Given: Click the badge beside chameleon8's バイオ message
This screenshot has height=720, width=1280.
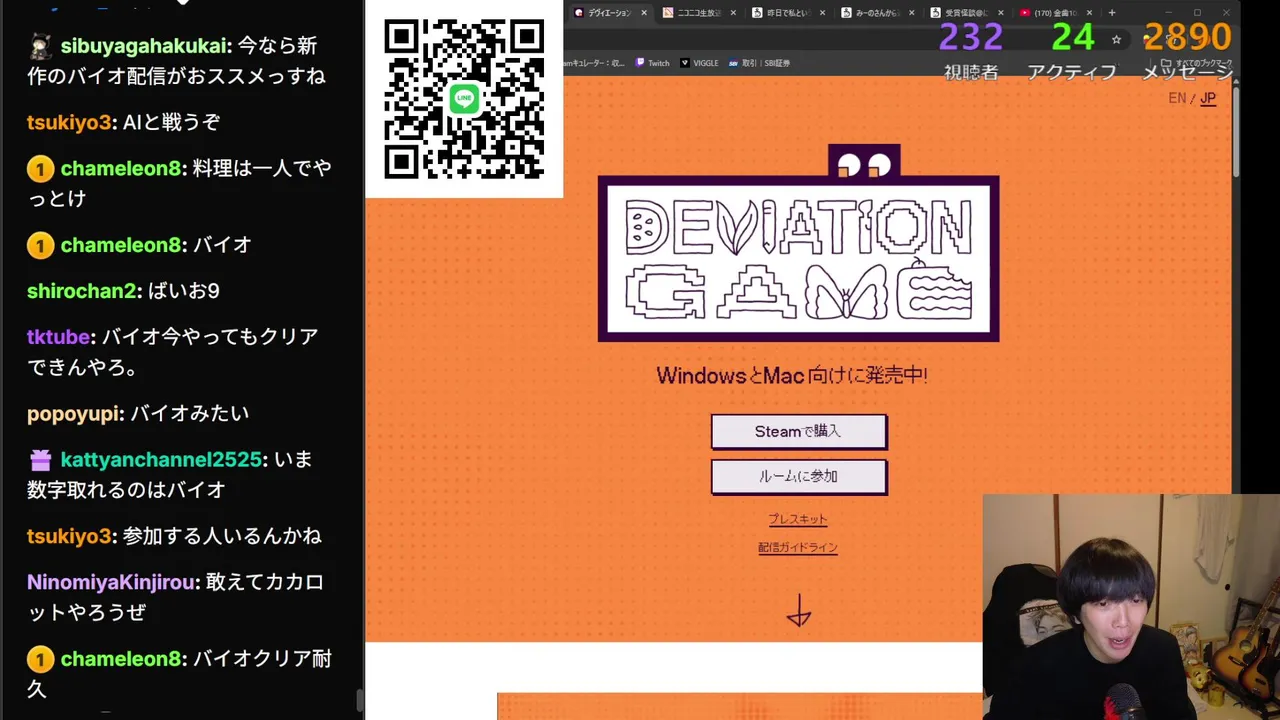Looking at the screenshot, I should (40, 245).
